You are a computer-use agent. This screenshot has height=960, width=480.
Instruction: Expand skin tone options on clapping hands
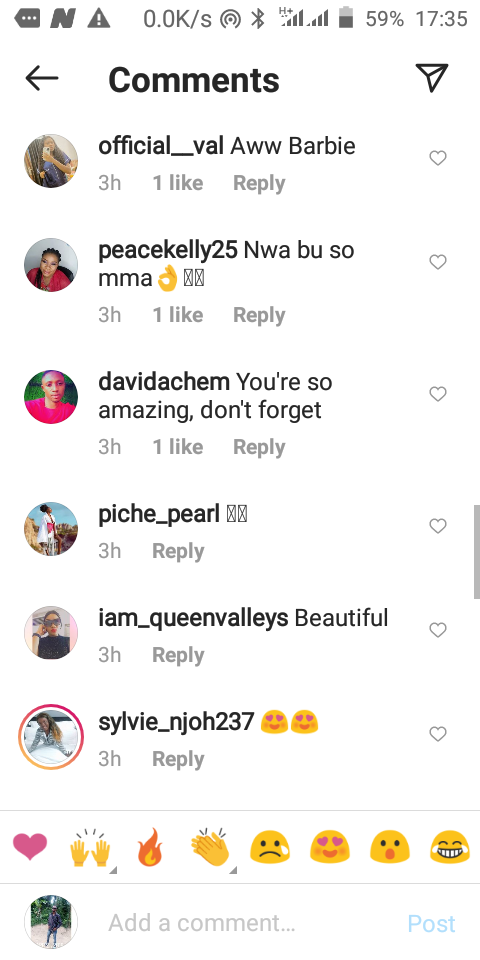click(x=233, y=869)
